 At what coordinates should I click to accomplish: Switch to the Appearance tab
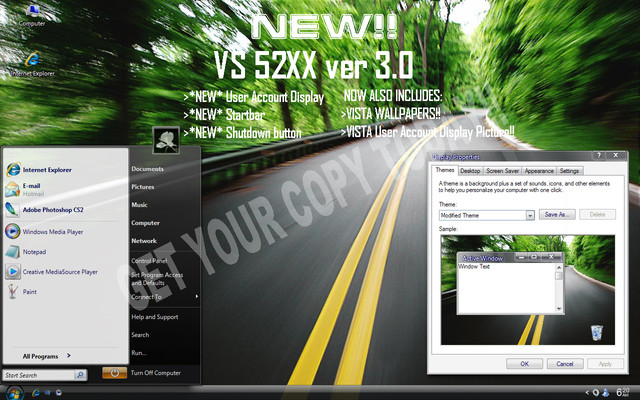[539, 171]
